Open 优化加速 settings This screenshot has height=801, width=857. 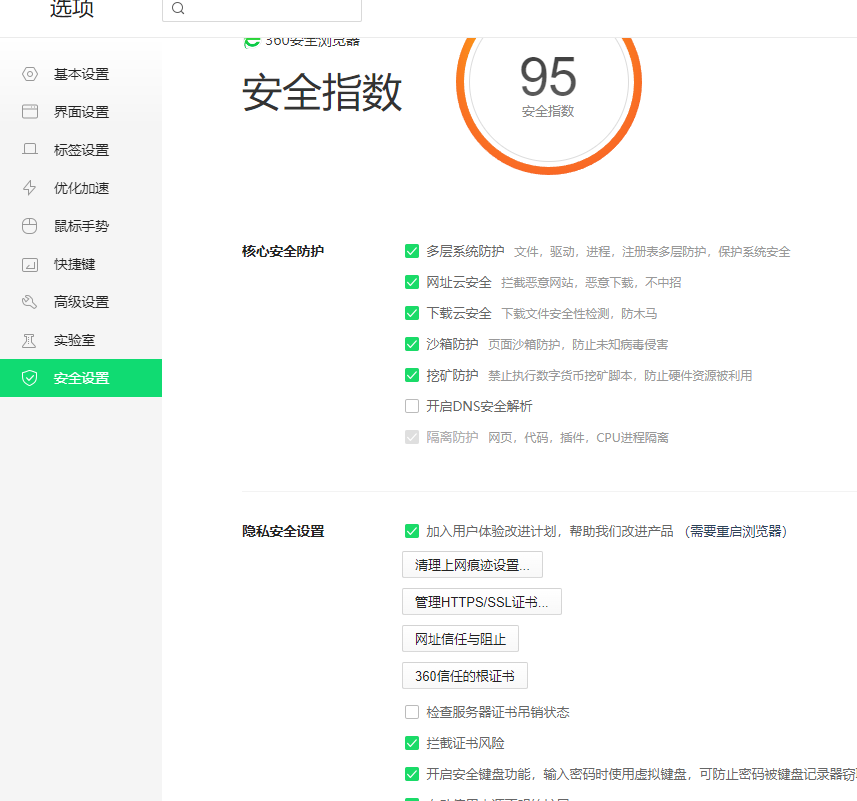(x=81, y=188)
